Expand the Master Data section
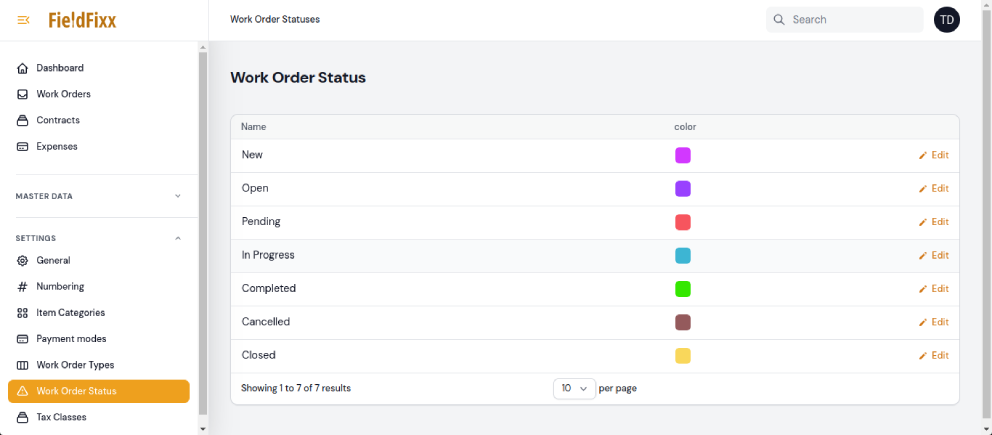992x435 pixels. coord(178,196)
